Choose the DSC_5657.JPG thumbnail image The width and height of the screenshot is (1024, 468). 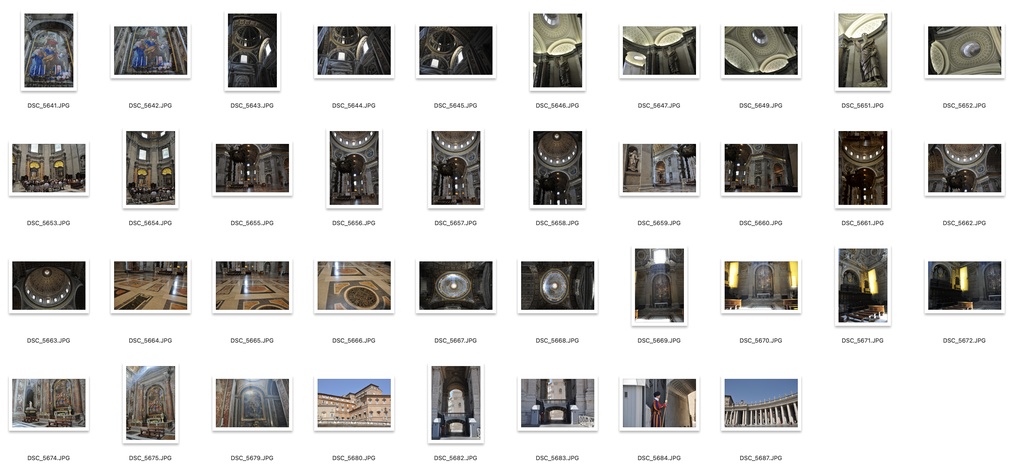click(456, 168)
